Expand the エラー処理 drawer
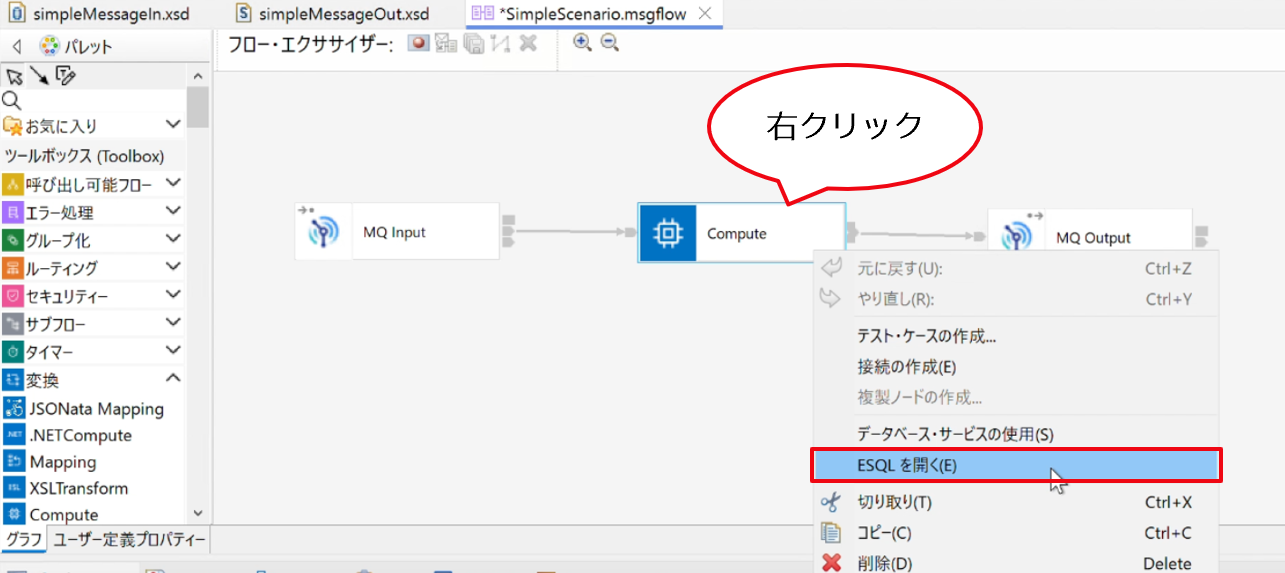The height and width of the screenshot is (573, 1285). coord(173,211)
